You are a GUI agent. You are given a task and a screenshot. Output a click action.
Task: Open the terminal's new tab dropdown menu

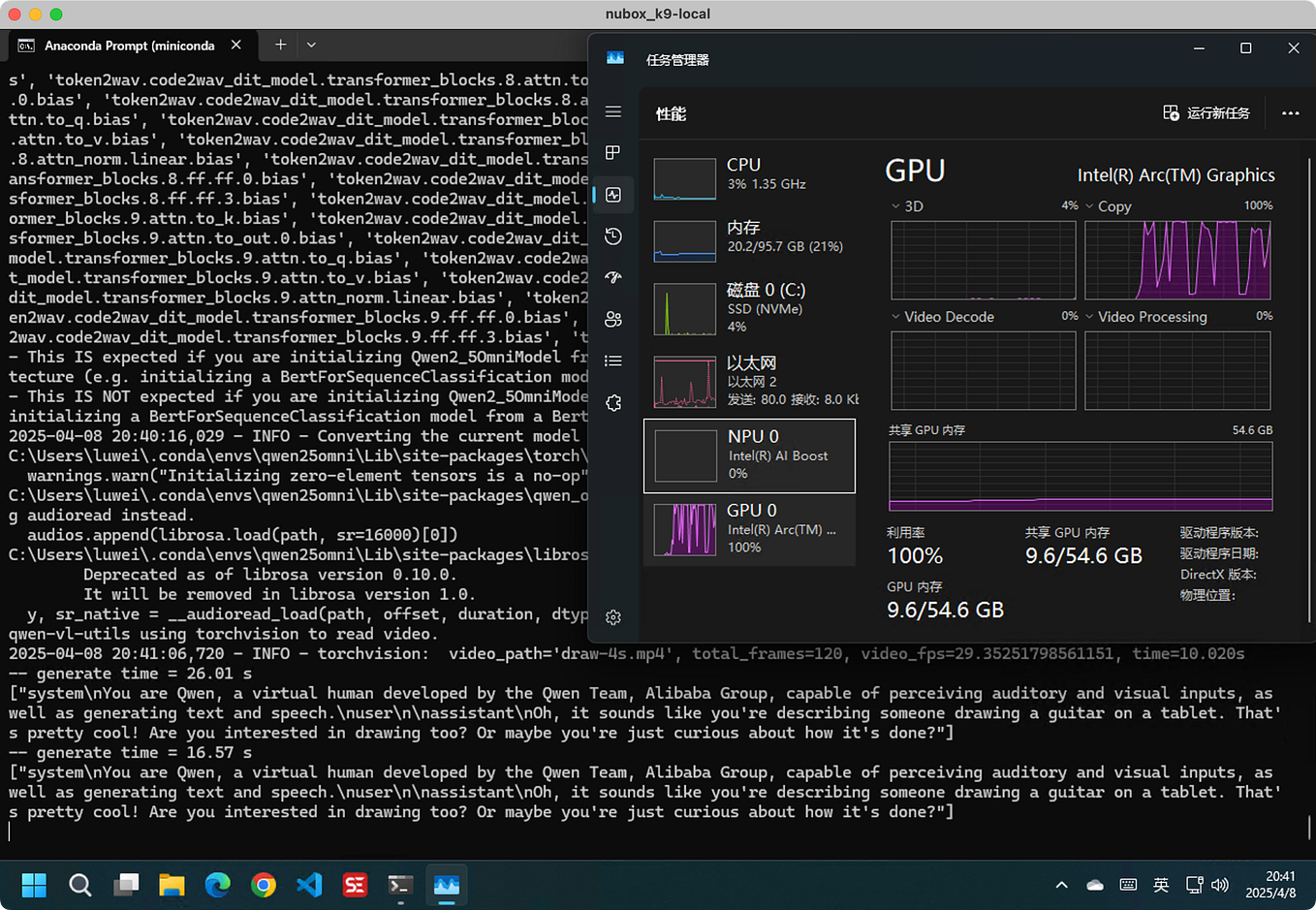[309, 45]
